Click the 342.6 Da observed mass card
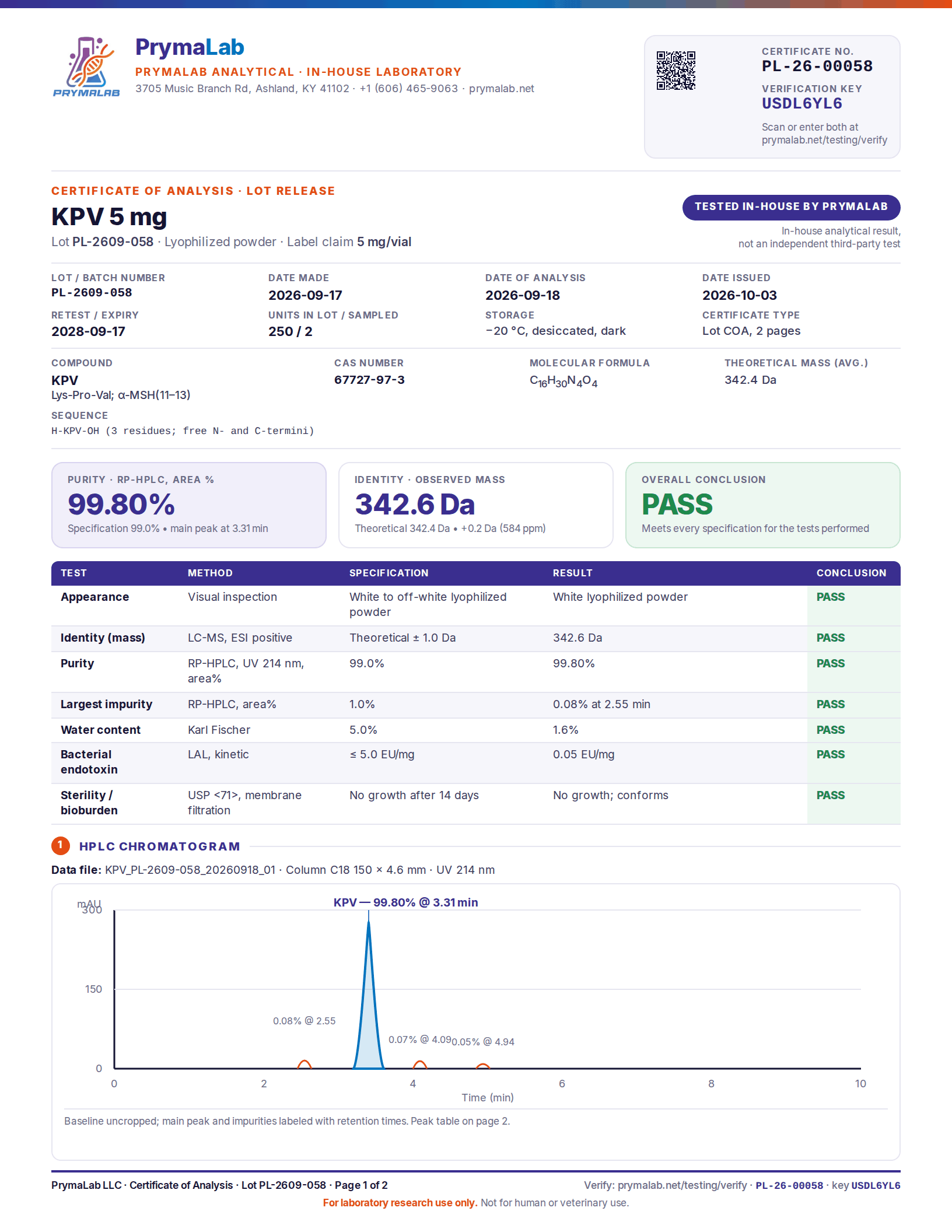Image resolution: width=952 pixels, height=1232 pixels. [475, 505]
